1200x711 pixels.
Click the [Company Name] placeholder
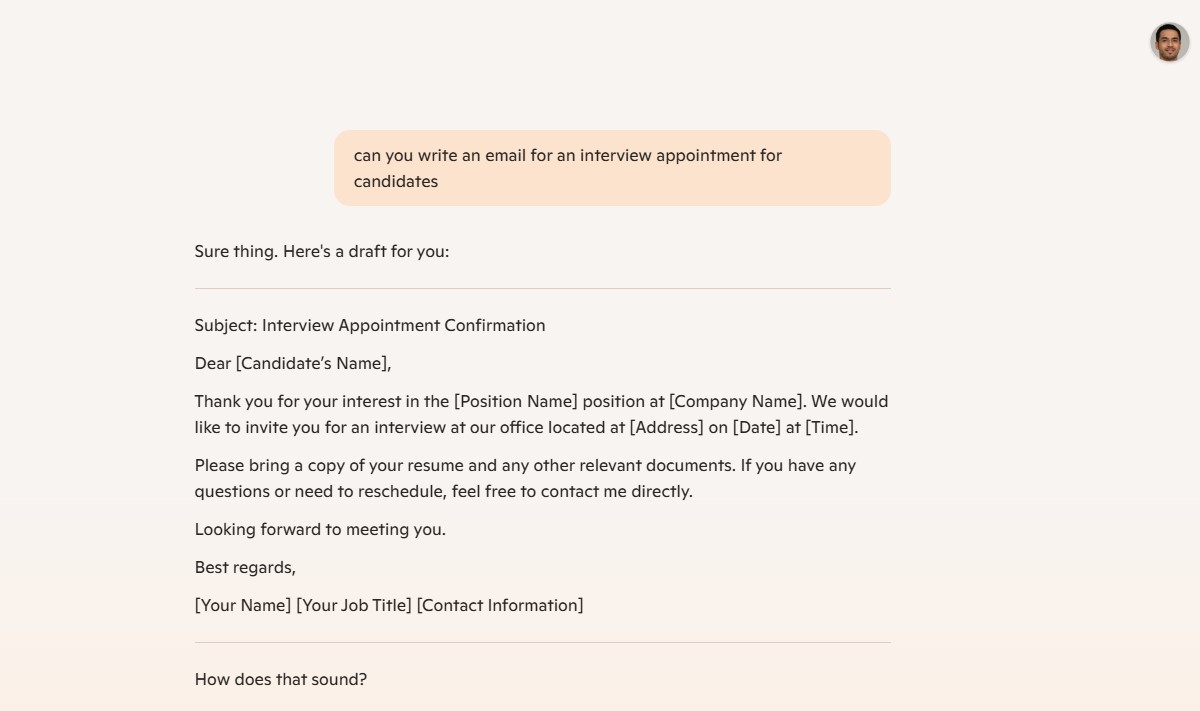point(736,402)
